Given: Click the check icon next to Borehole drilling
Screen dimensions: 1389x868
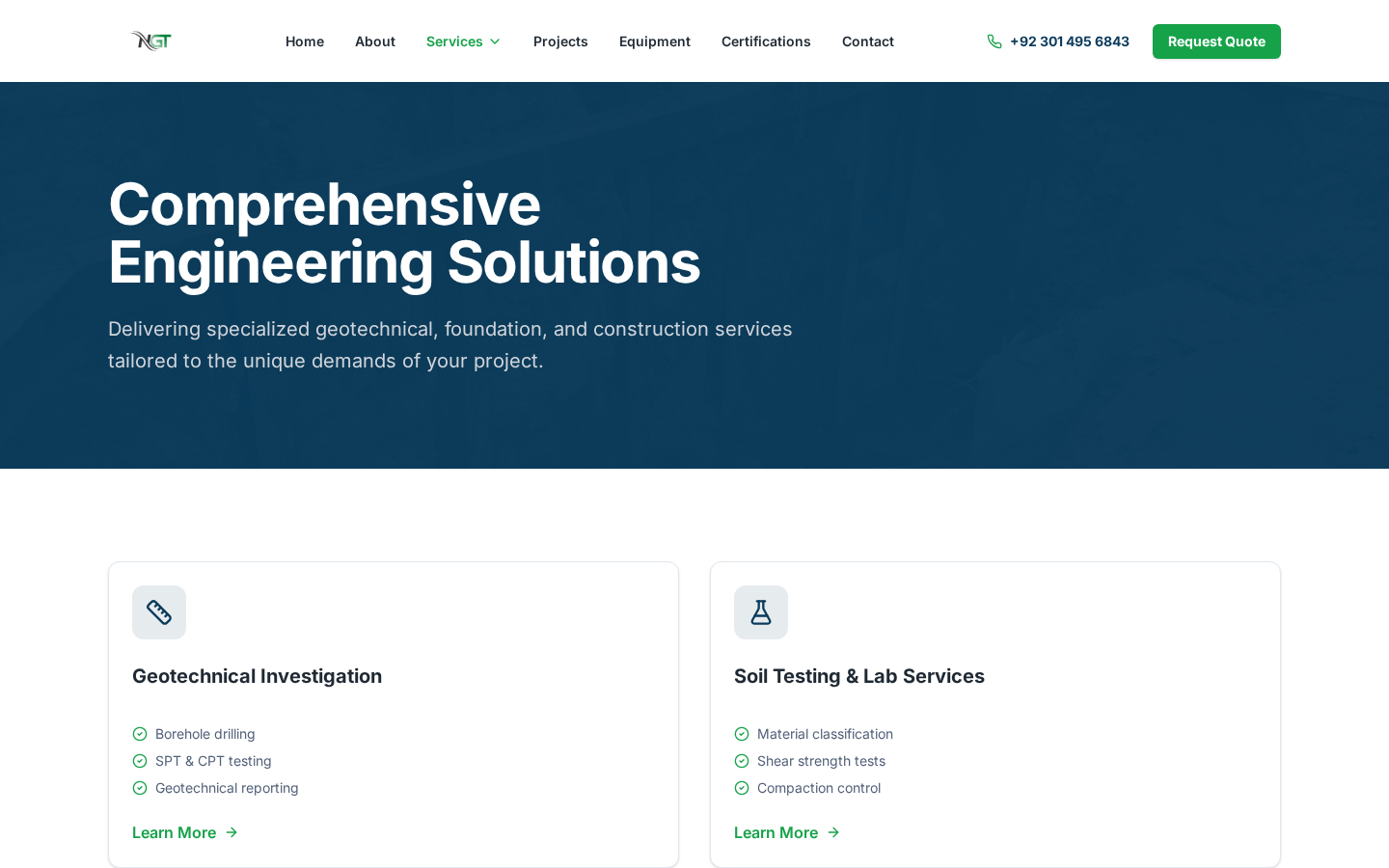Looking at the screenshot, I should [140, 734].
